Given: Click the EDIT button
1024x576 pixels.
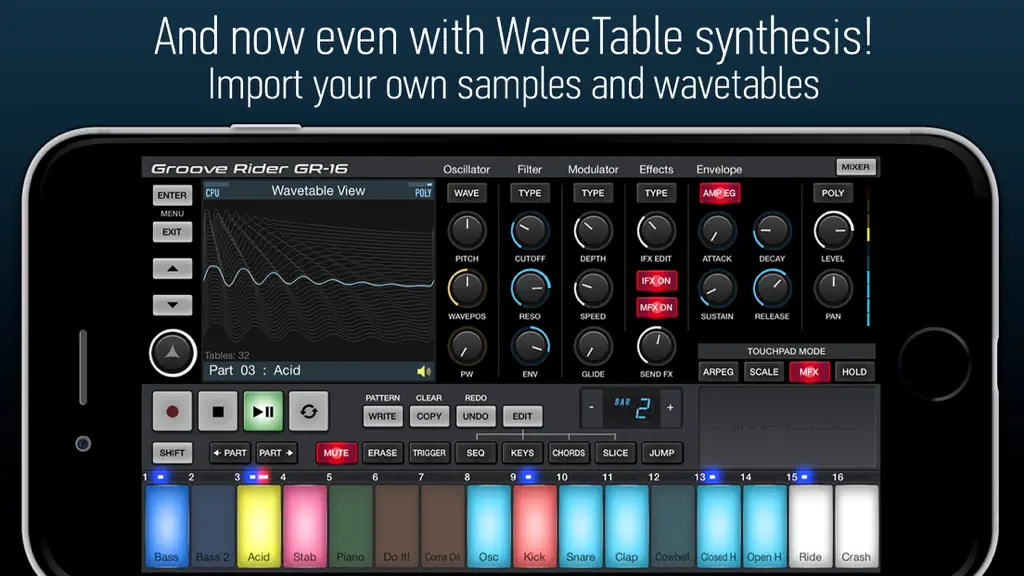Looking at the screenshot, I should click(x=522, y=416).
